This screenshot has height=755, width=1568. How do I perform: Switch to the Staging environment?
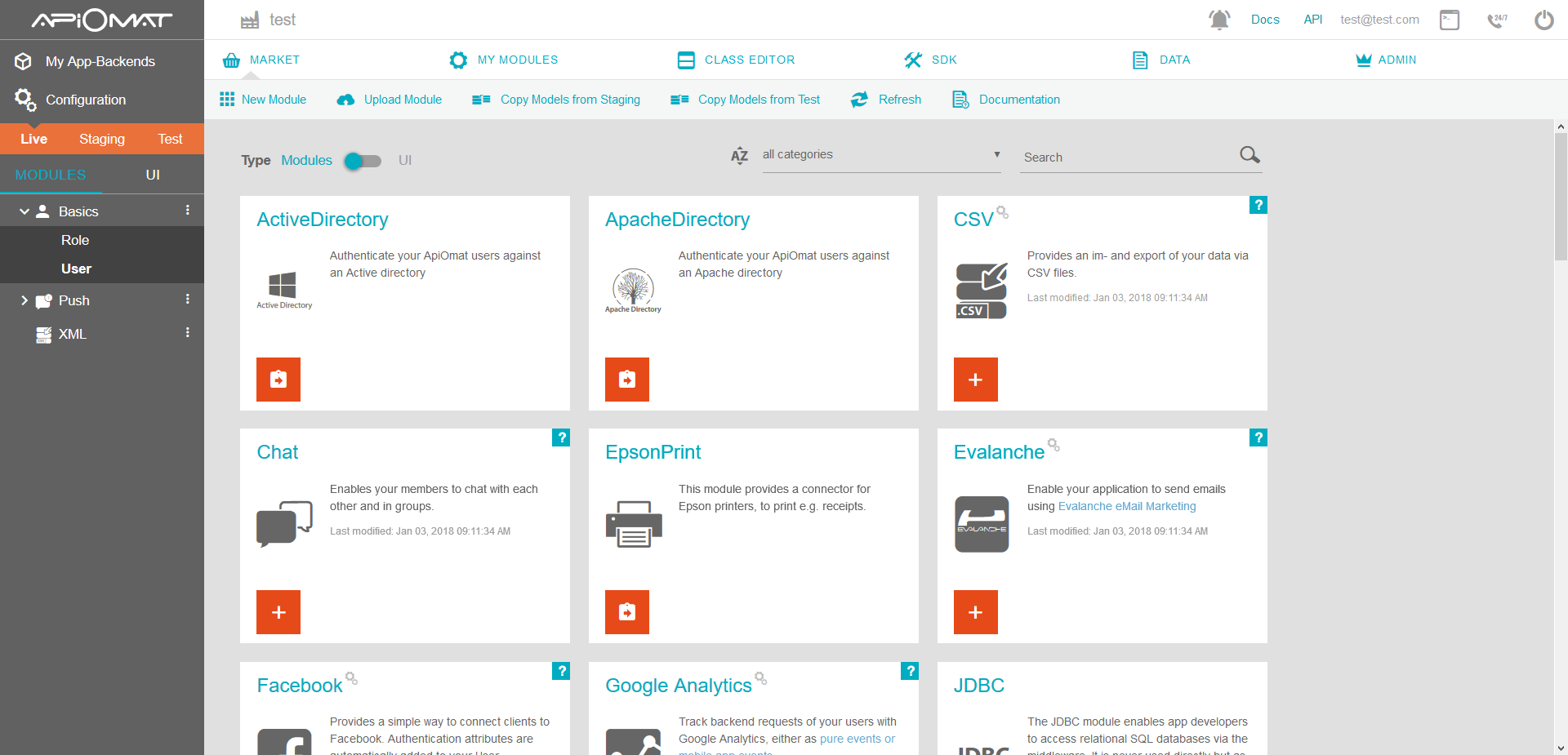[102, 139]
